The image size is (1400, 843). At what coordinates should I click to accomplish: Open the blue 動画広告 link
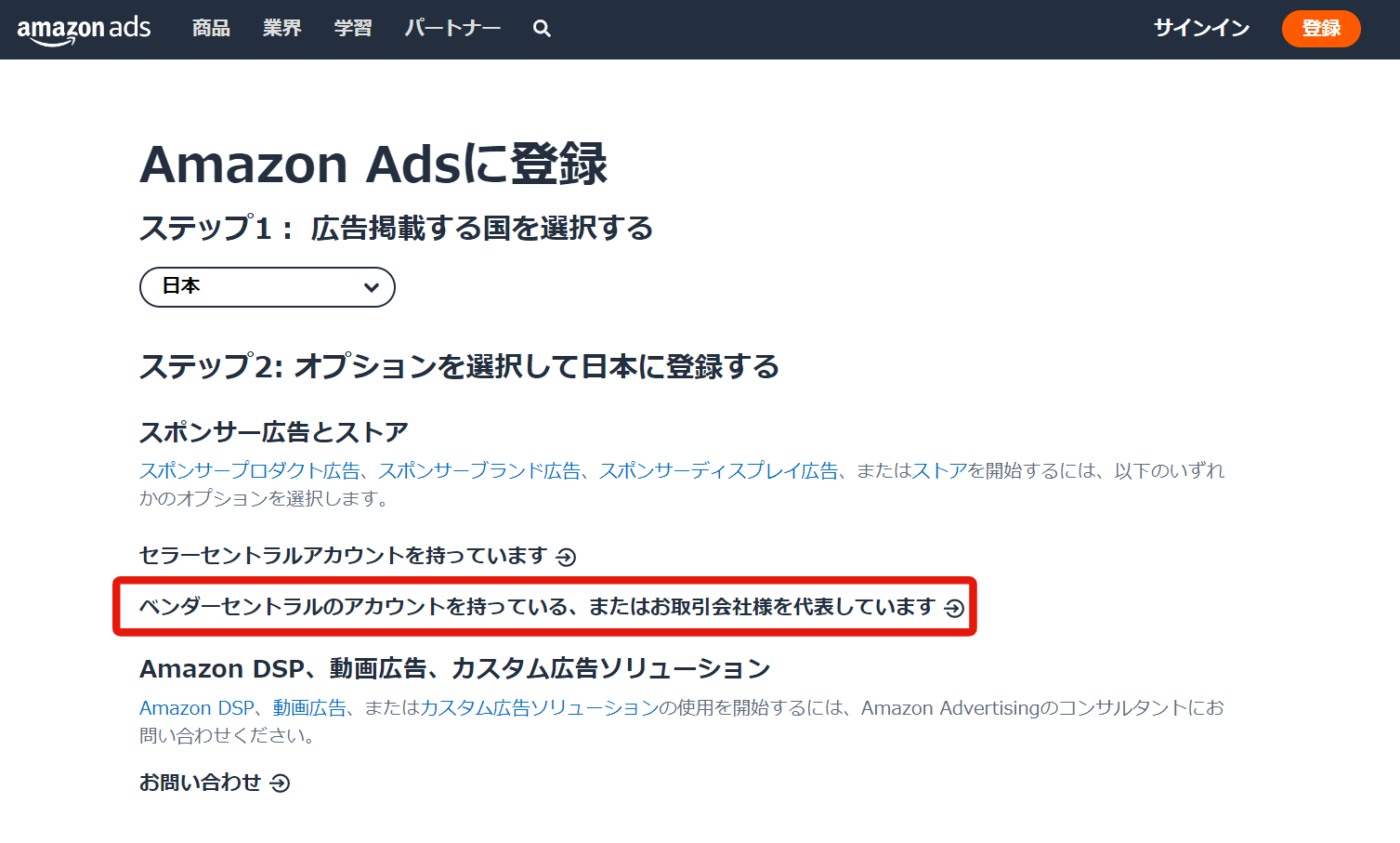click(x=309, y=708)
